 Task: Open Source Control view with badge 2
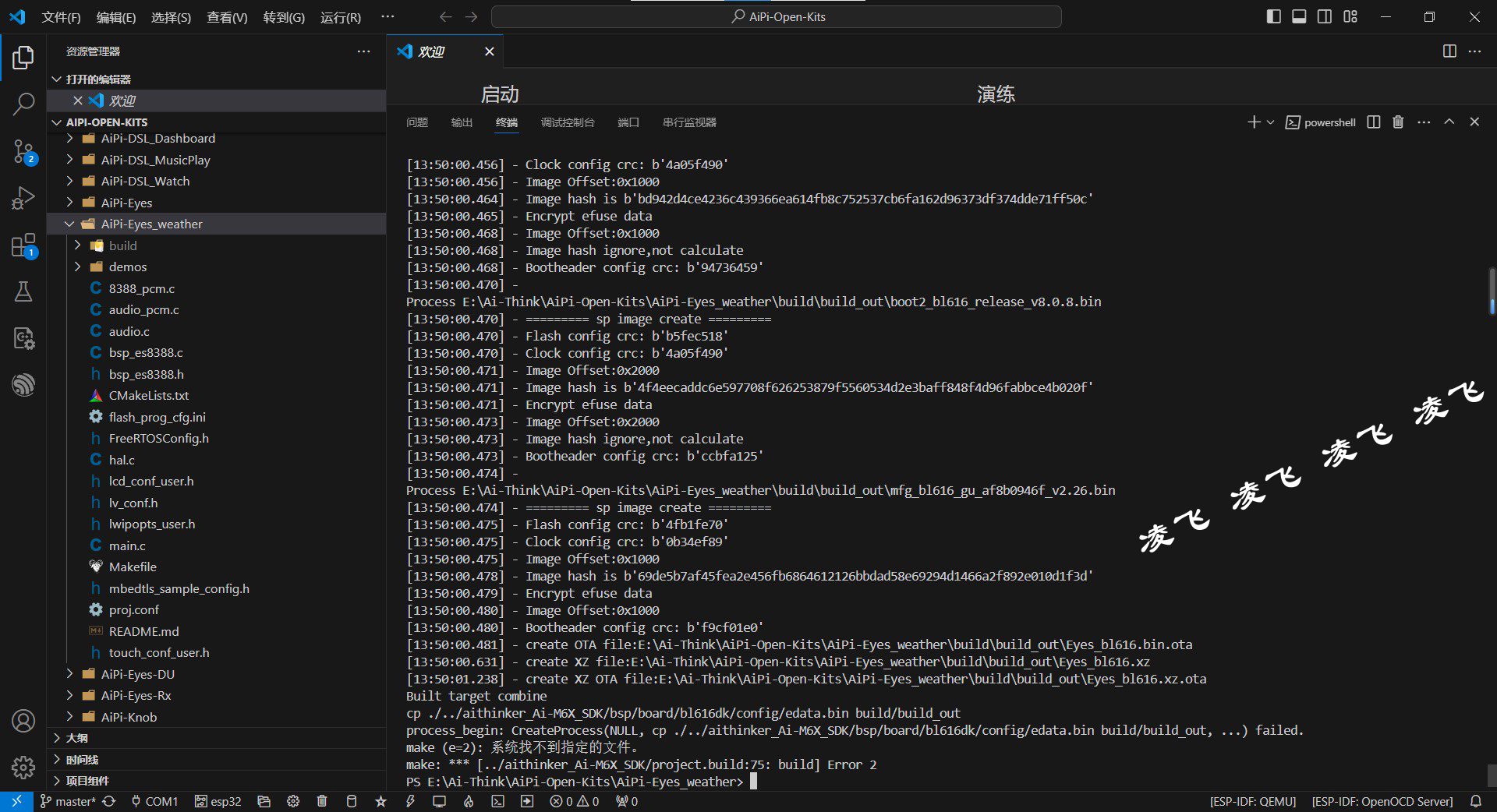click(x=23, y=151)
